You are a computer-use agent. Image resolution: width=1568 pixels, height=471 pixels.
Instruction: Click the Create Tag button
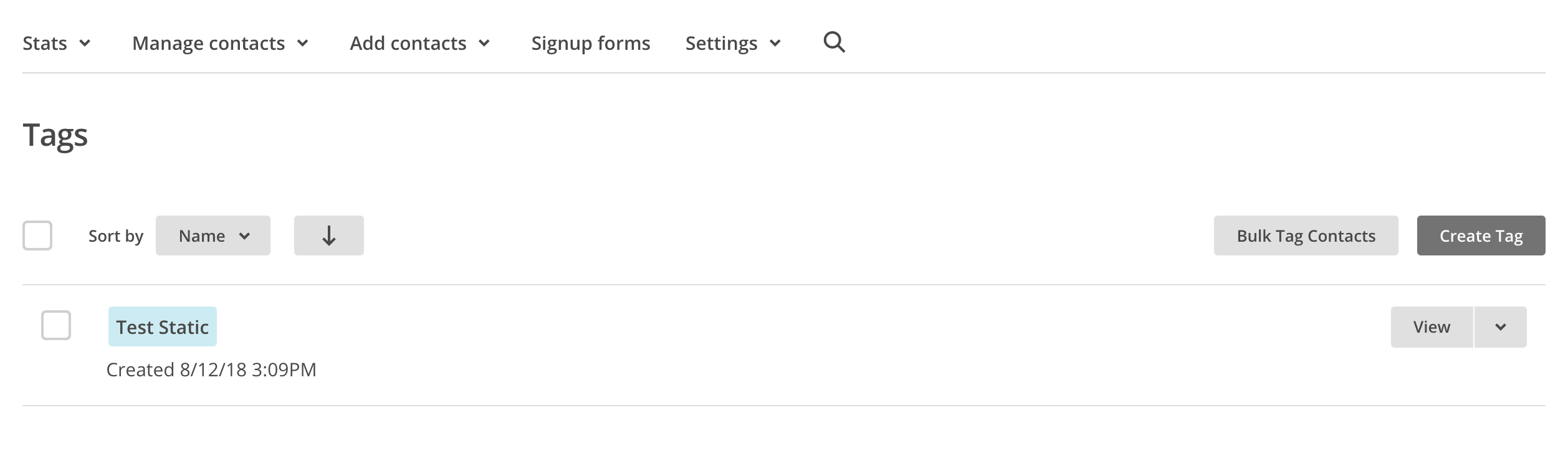coord(1481,235)
